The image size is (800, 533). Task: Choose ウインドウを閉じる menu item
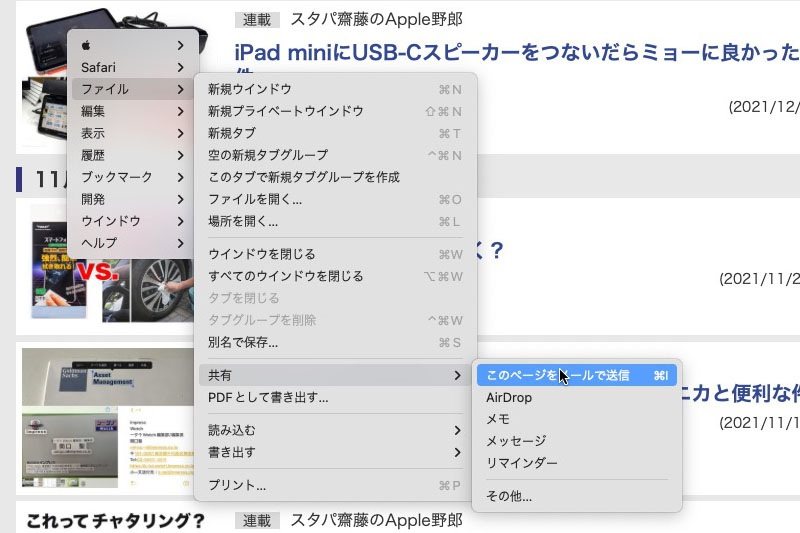click(x=335, y=254)
